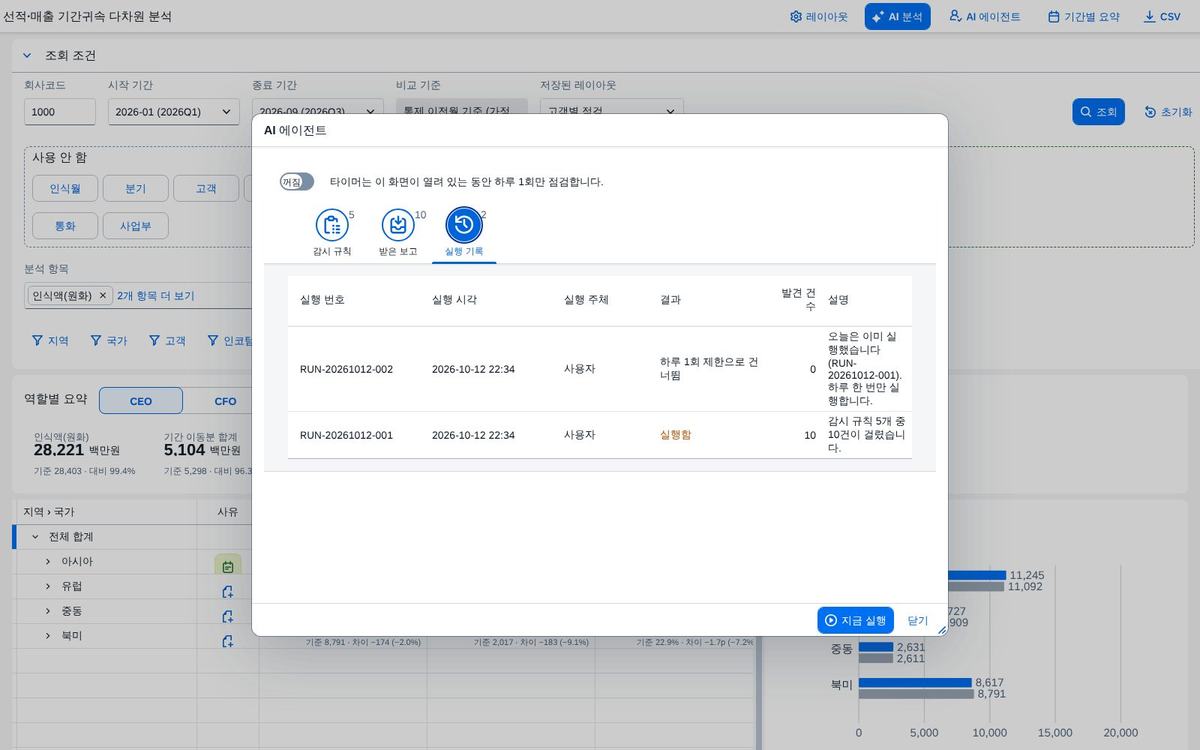Expand the 아시아 region row
Viewport: 1200px width, 750px height.
click(48, 562)
